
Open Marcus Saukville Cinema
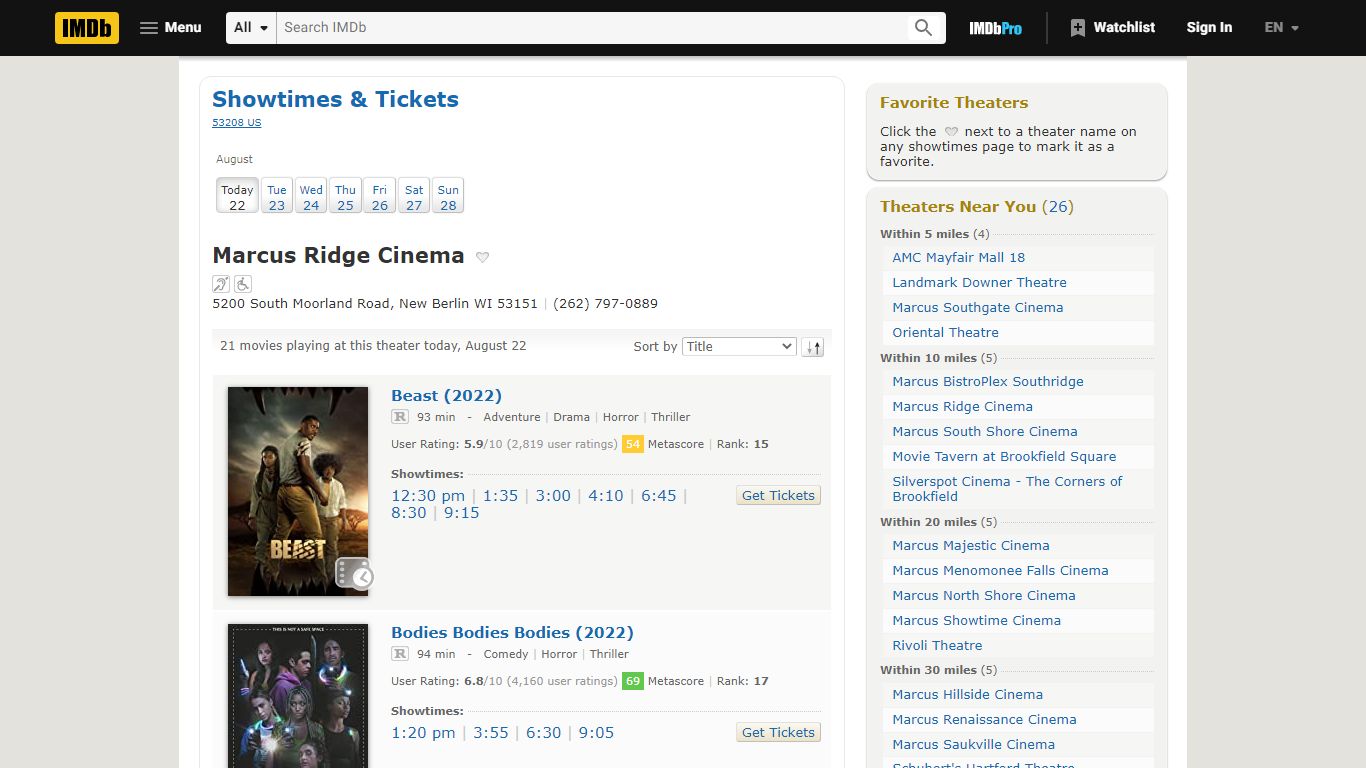click(973, 744)
